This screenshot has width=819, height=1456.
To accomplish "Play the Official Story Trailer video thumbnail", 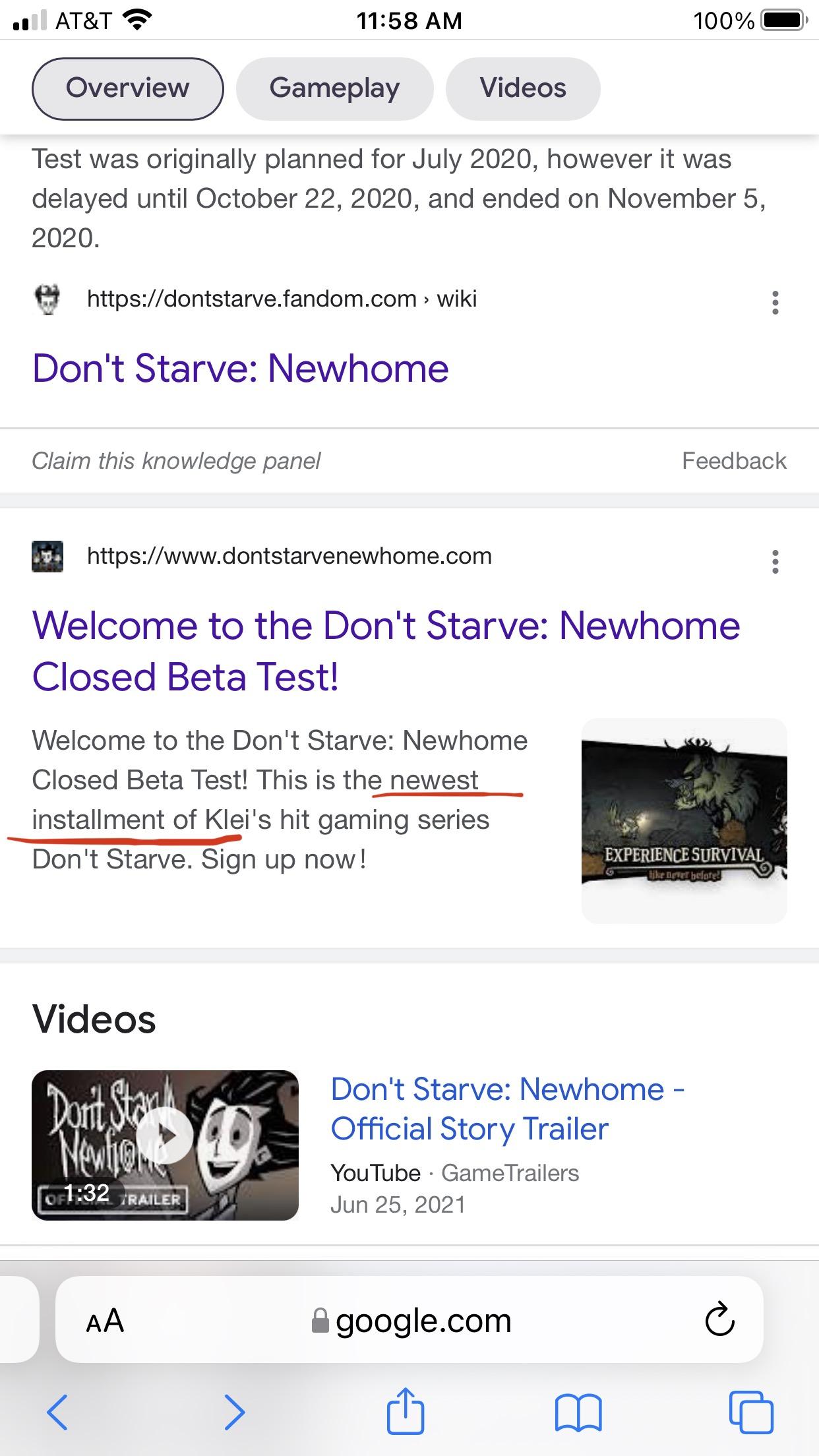I will tap(165, 1145).
